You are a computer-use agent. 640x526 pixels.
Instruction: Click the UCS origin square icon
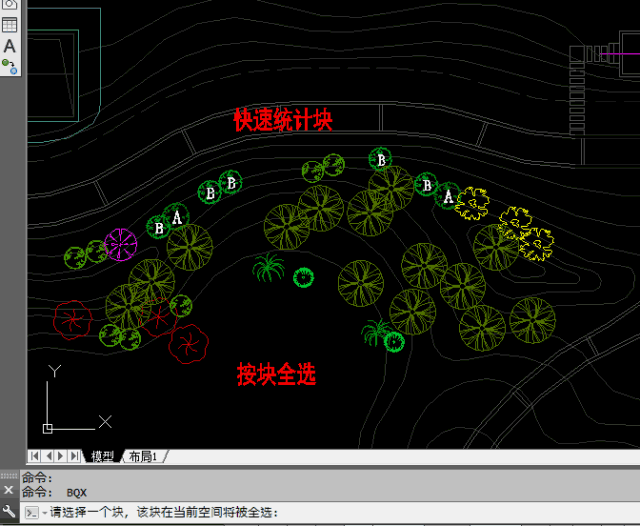click(x=47, y=429)
